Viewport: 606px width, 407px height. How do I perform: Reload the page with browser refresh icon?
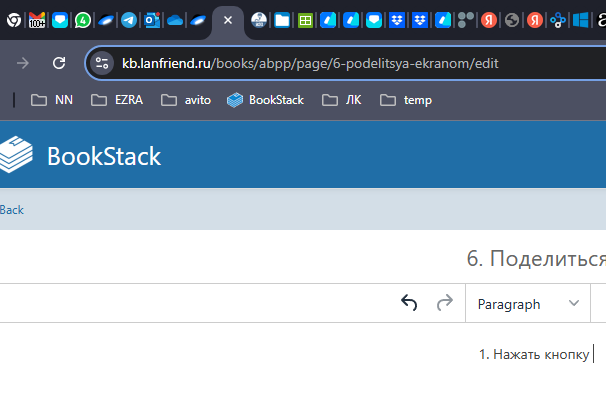[59, 63]
